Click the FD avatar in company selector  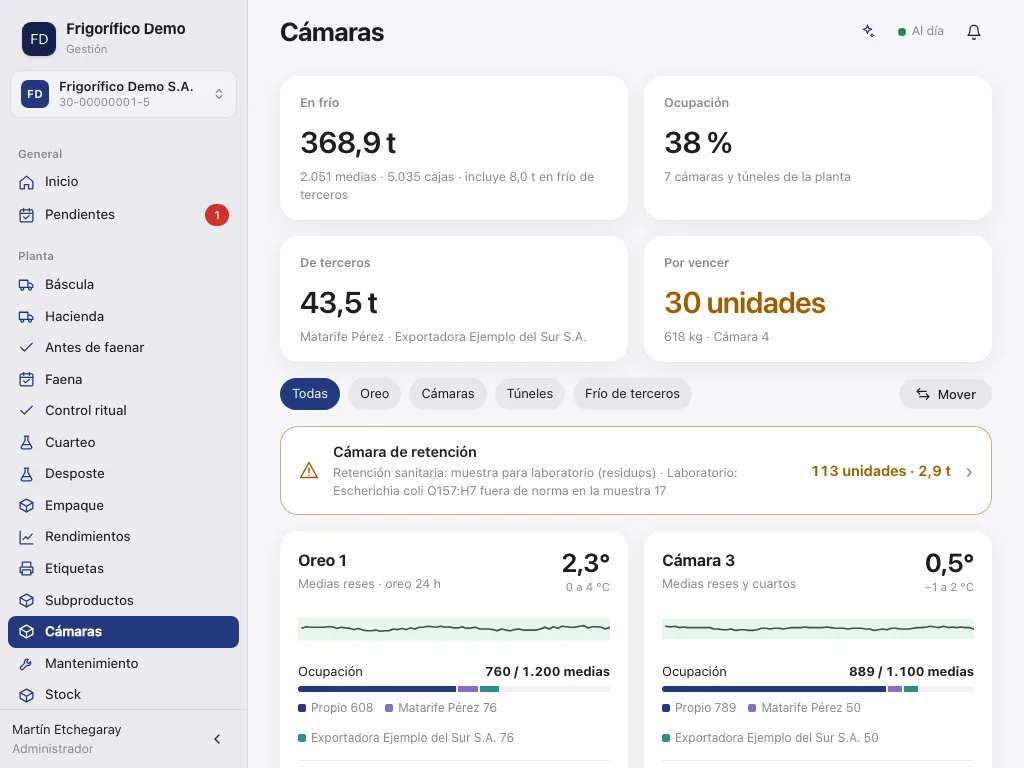click(35, 94)
